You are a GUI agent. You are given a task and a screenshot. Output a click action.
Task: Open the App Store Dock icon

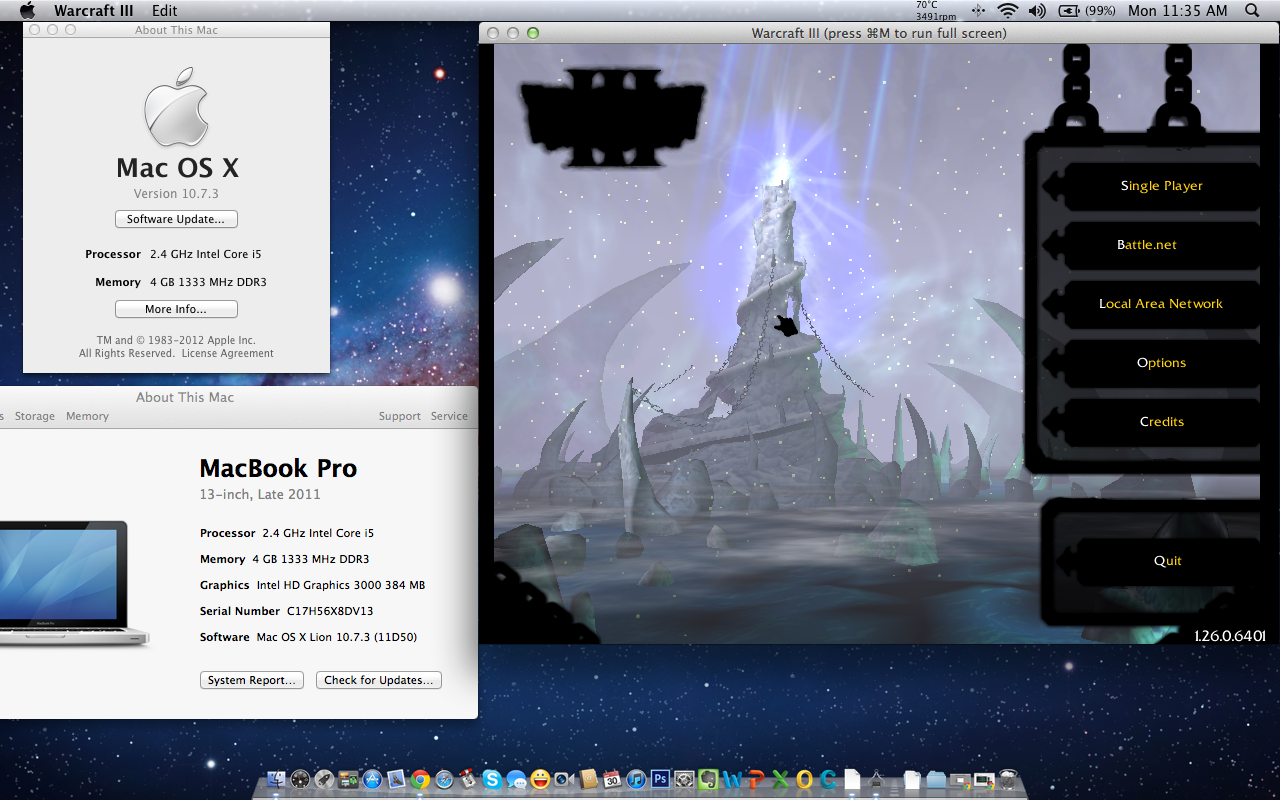372,780
